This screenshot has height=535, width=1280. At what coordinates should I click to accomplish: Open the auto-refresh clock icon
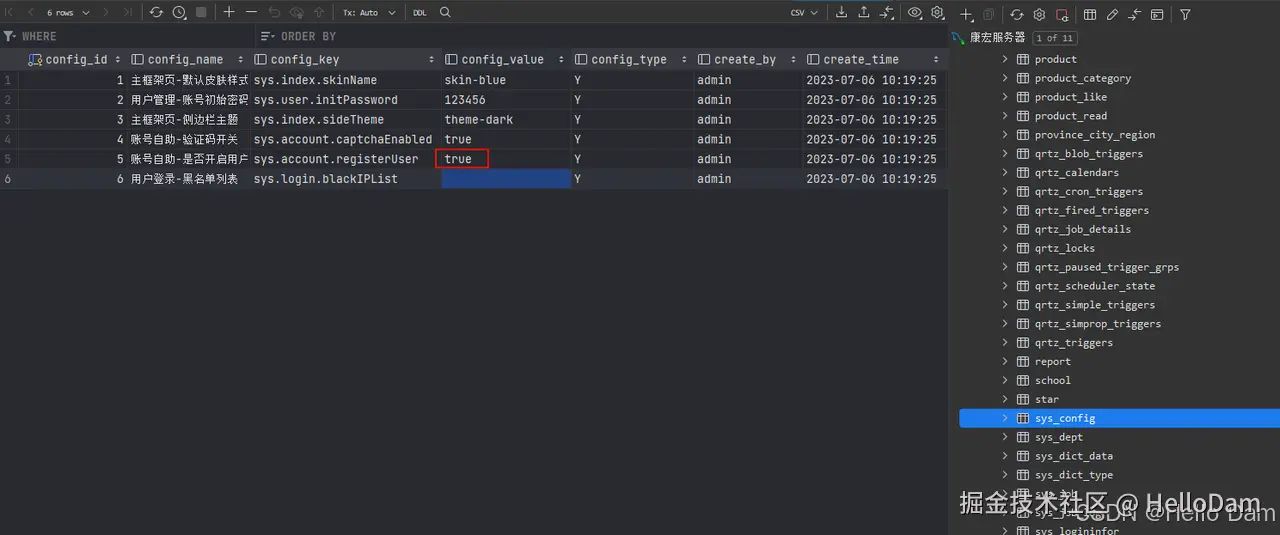(x=179, y=13)
